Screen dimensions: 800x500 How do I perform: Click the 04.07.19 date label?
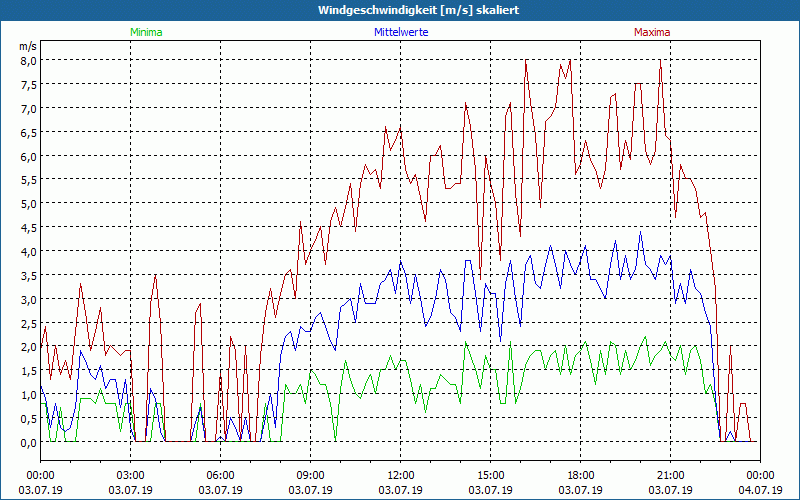tap(760, 490)
